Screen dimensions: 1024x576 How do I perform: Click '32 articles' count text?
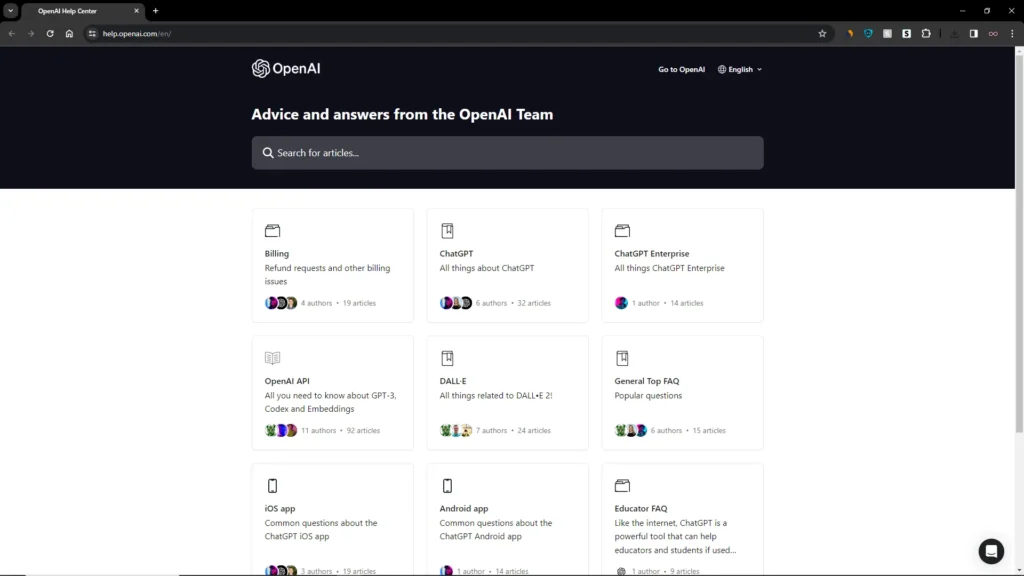click(534, 303)
